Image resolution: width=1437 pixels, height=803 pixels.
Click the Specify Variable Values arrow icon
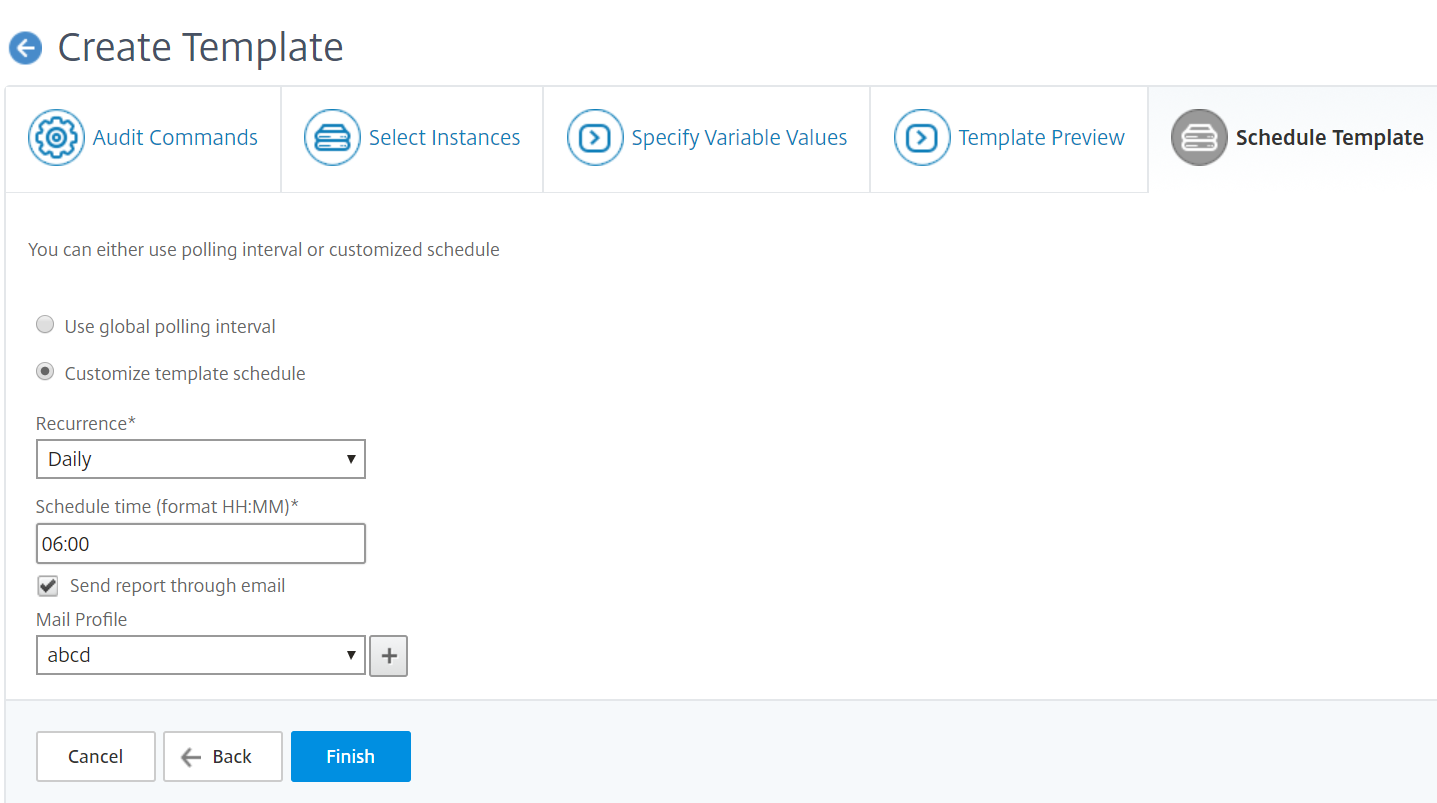(595, 137)
